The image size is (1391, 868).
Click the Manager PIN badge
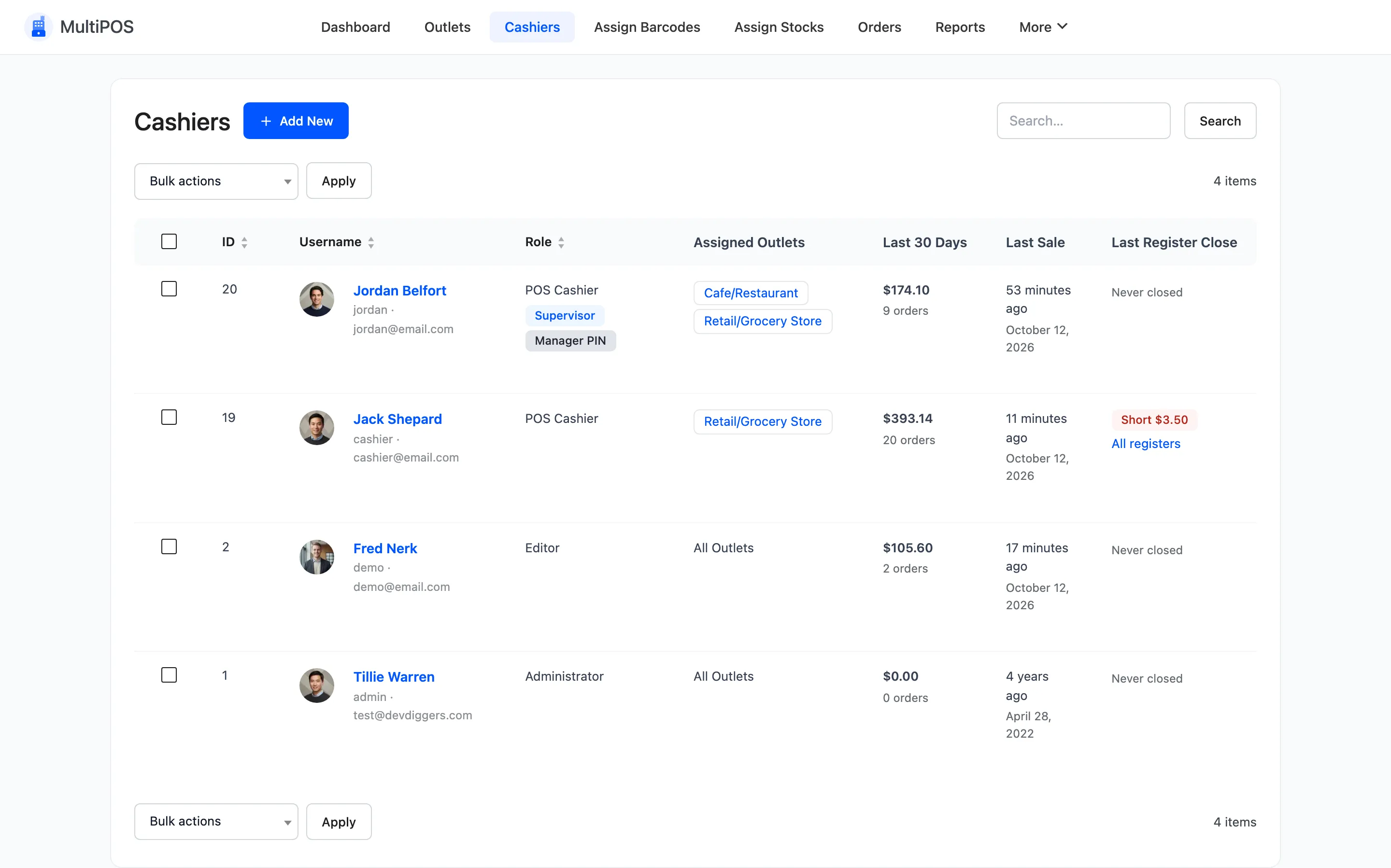click(570, 340)
